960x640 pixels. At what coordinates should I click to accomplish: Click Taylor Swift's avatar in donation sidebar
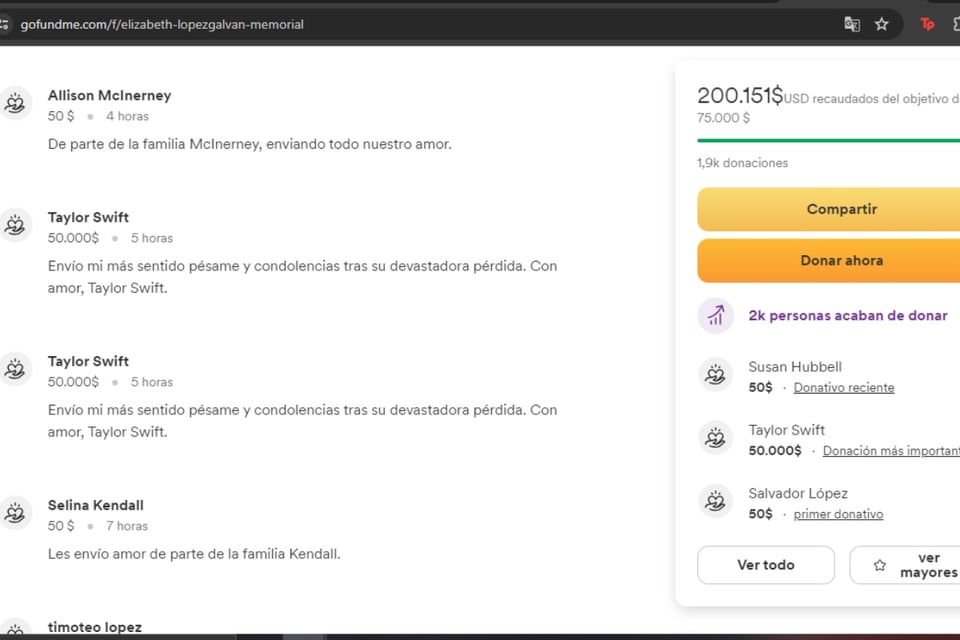[715, 437]
